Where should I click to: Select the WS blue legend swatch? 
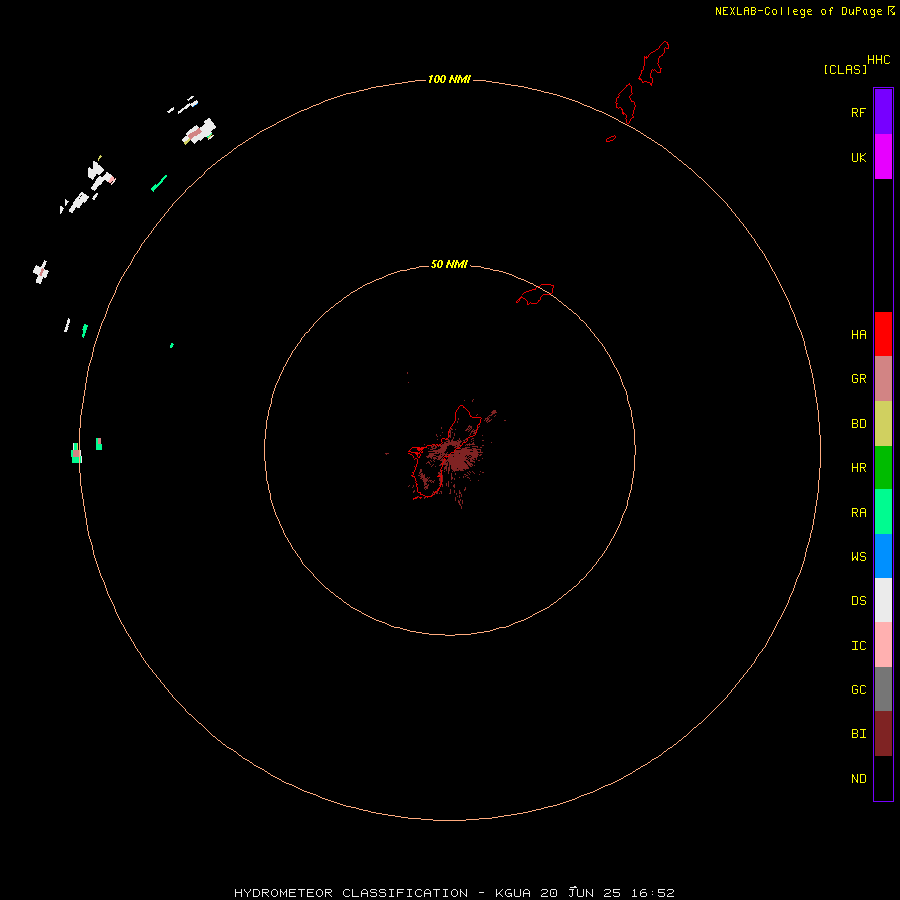point(883,556)
